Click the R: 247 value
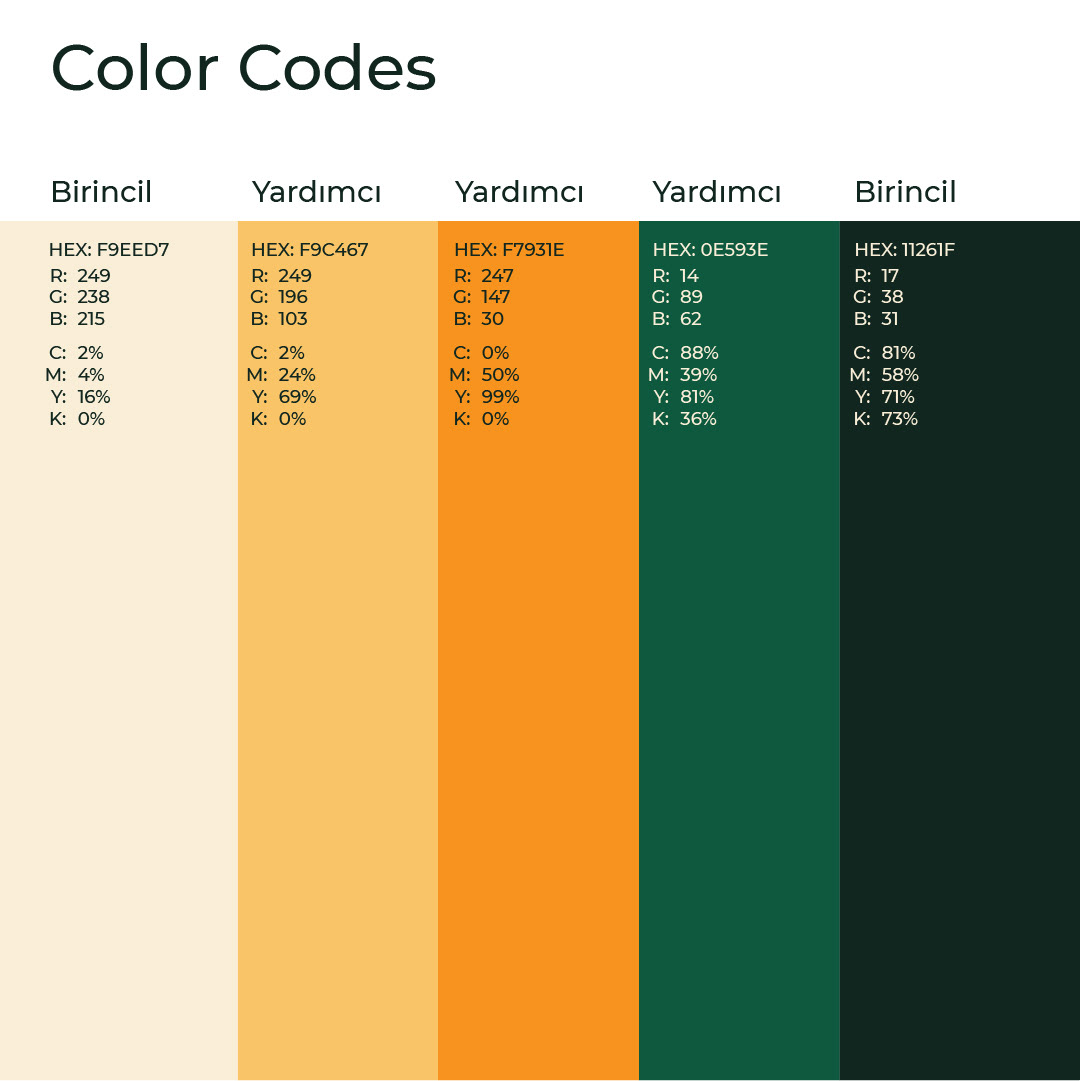 pos(484,276)
